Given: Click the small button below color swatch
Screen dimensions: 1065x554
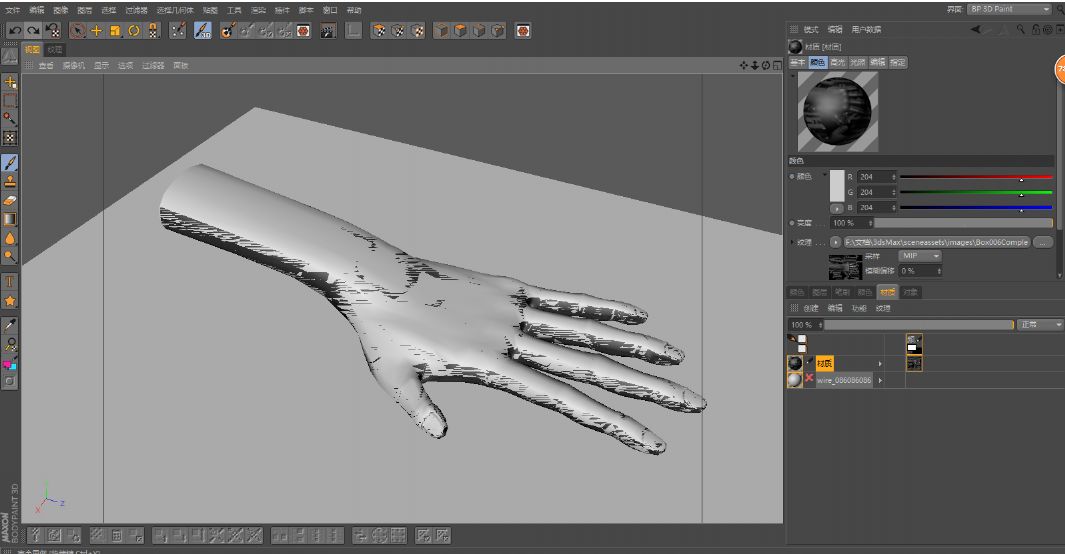Looking at the screenshot, I should [837, 208].
